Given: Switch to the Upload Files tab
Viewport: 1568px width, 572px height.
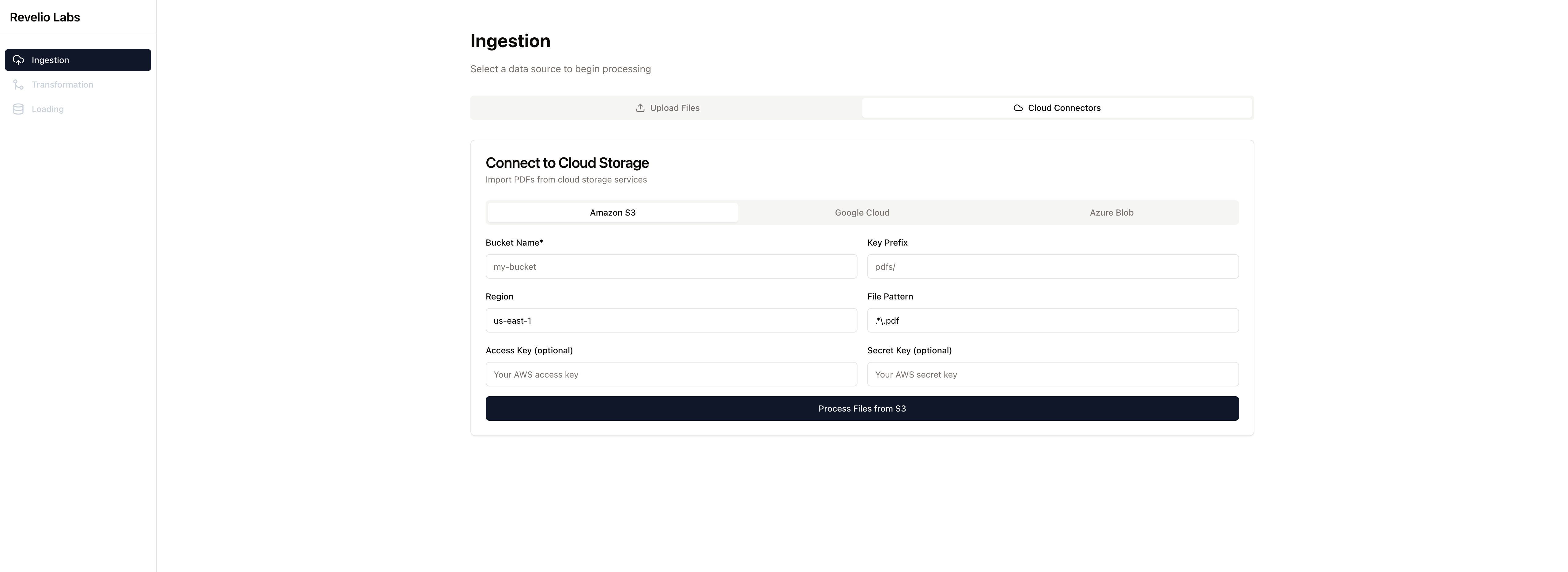Looking at the screenshot, I should (667, 108).
